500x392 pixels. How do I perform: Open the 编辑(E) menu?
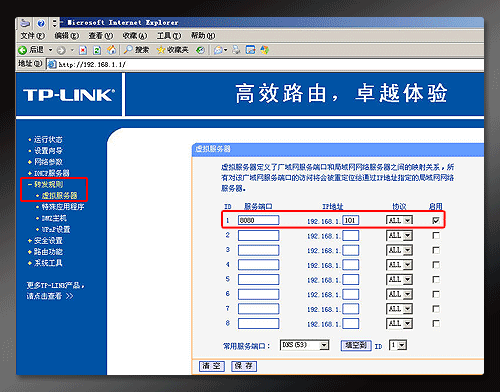[x=66, y=36]
